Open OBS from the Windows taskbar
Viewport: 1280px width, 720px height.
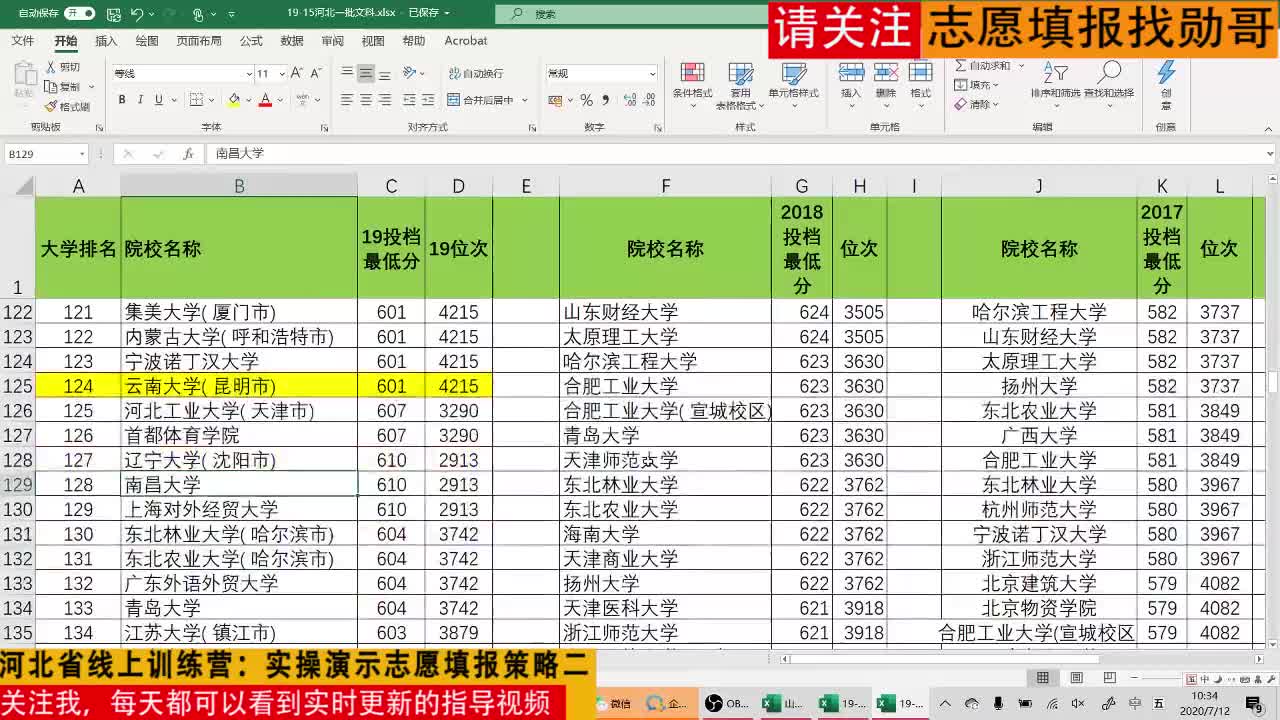pyautogui.click(x=726, y=704)
